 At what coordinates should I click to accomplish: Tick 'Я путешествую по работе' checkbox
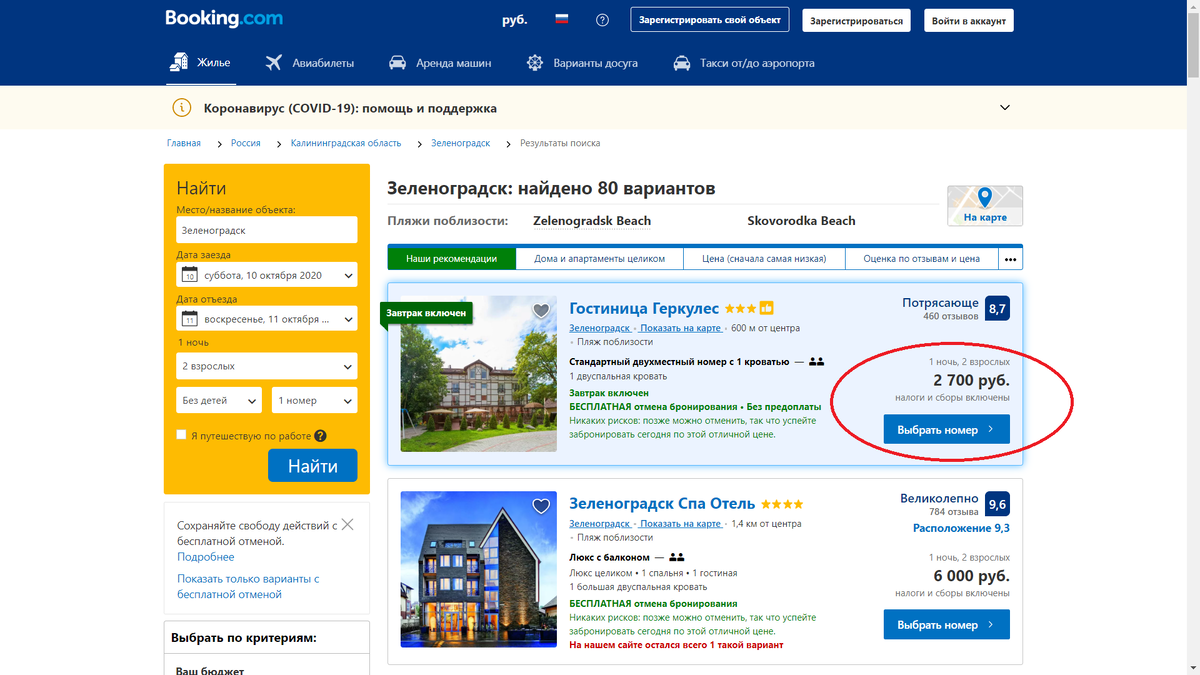181,435
